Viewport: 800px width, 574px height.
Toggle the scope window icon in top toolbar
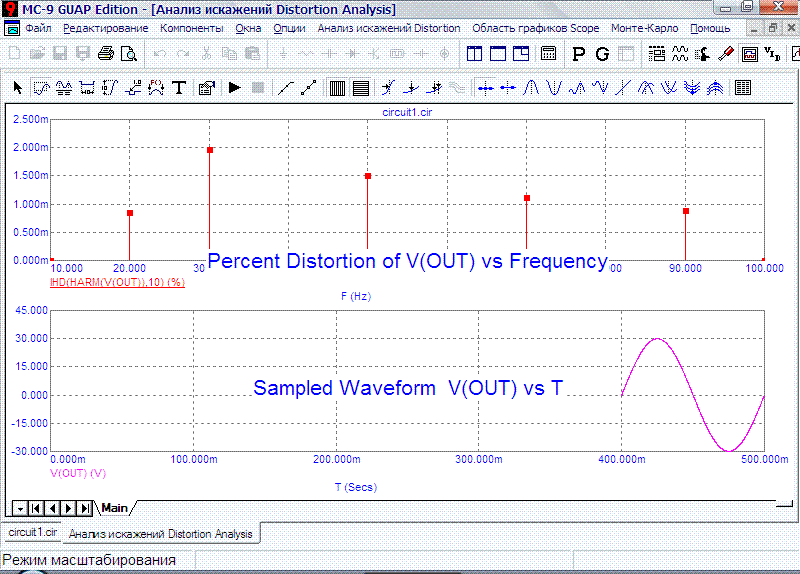(x=749, y=54)
